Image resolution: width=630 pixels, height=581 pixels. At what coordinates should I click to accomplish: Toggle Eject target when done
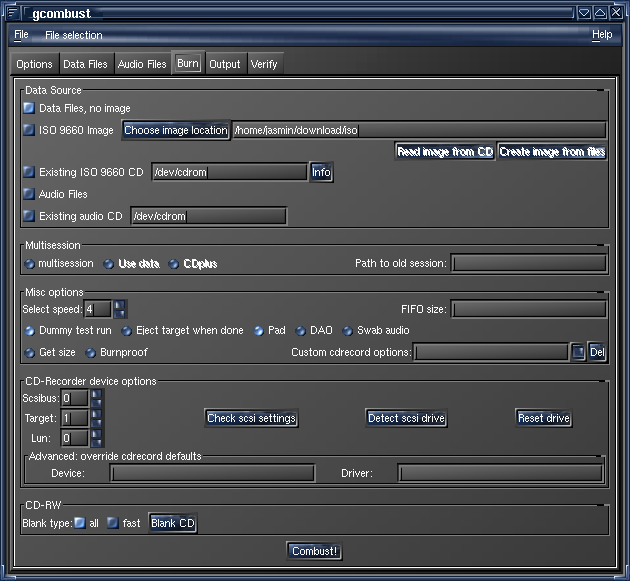click(x=127, y=330)
